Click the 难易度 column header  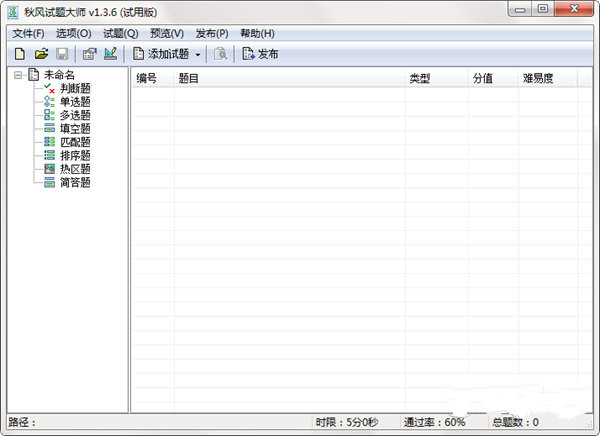[x=537, y=77]
